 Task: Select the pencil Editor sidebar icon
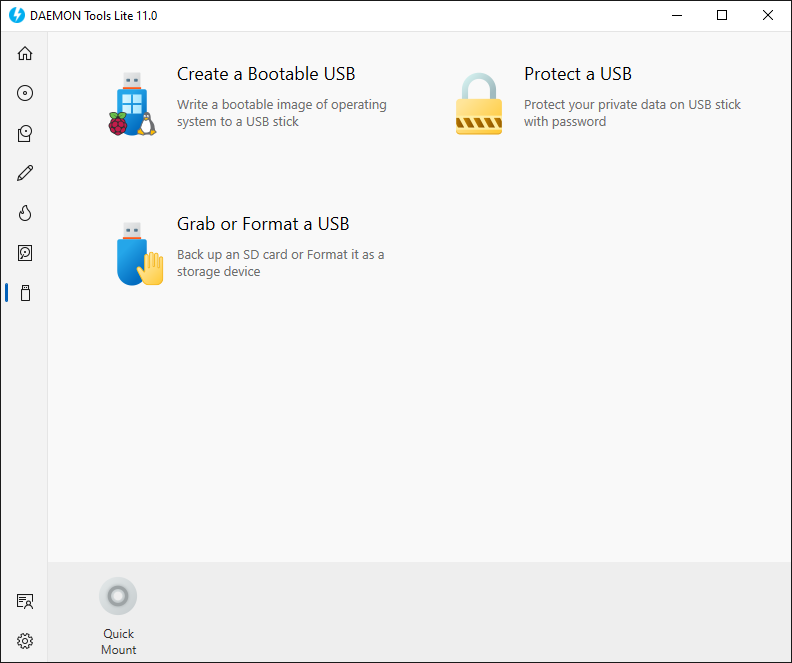(x=25, y=173)
